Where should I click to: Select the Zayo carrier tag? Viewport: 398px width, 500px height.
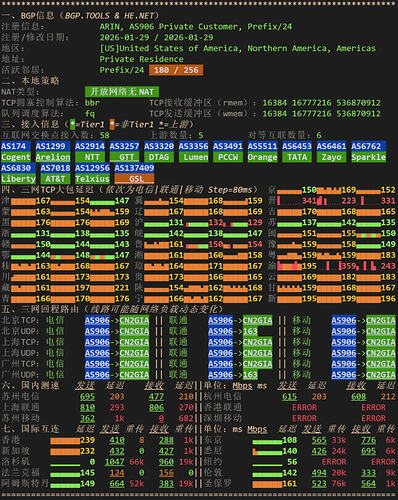tap(331, 157)
